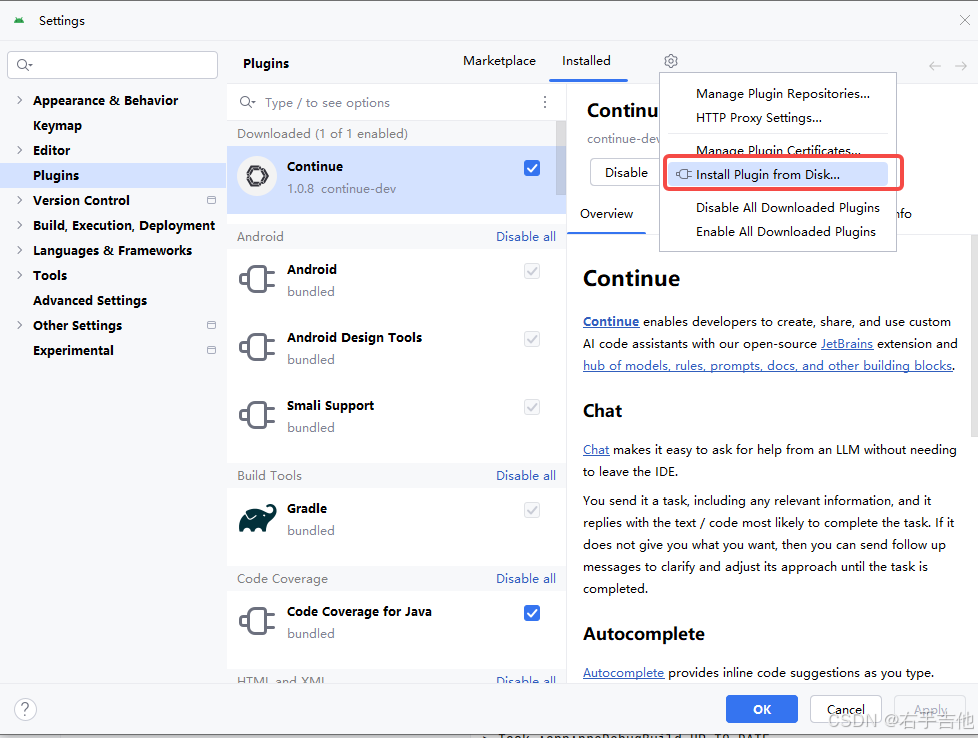The width and height of the screenshot is (978, 738).
Task: Expand Build, Execution, Deployment node
Action: tap(19, 225)
